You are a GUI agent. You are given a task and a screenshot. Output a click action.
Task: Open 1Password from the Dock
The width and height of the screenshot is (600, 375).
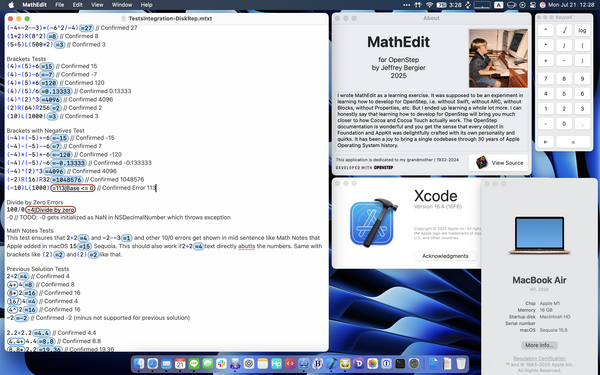[386, 363]
